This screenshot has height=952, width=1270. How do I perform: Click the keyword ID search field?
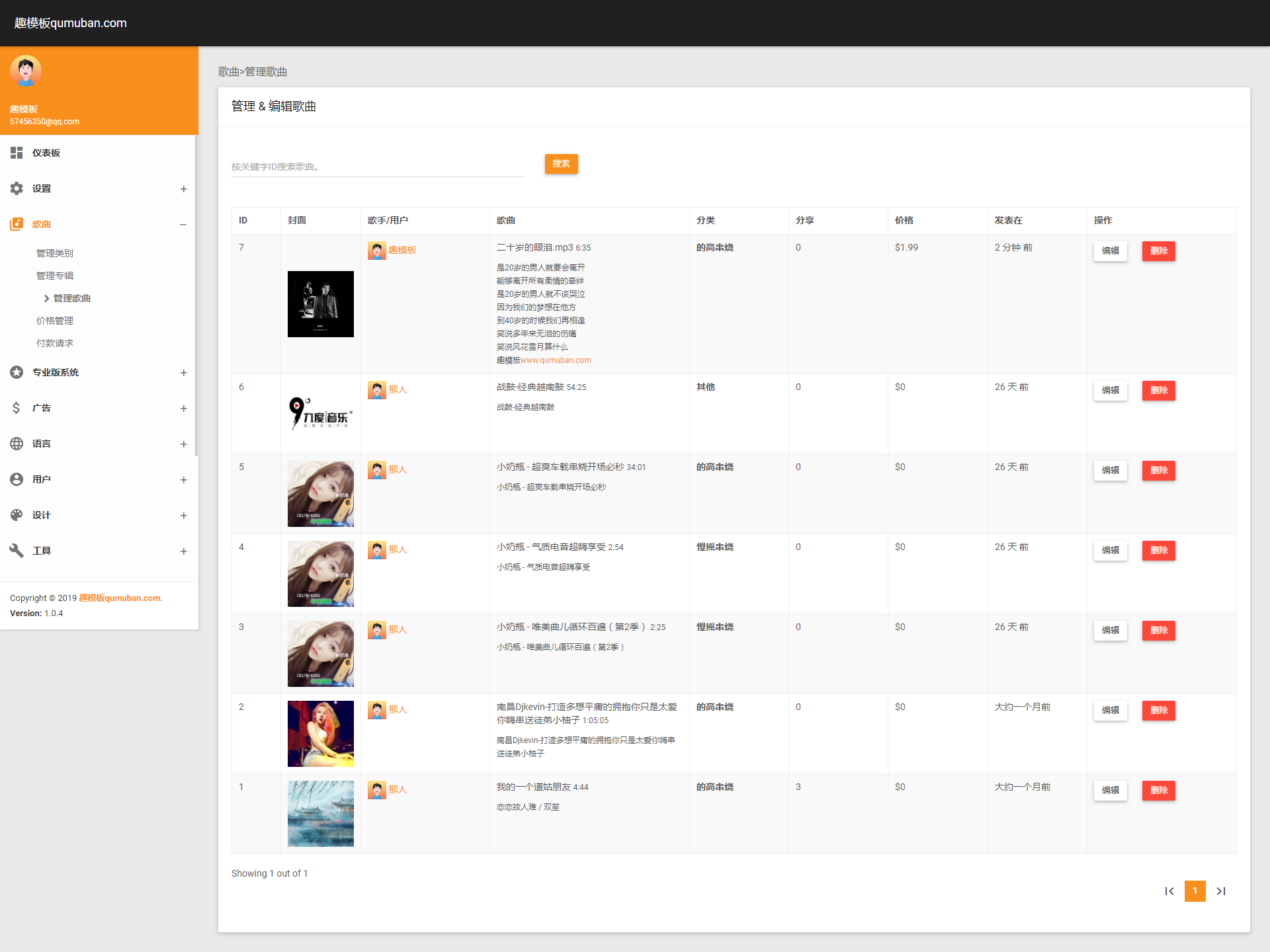pyautogui.click(x=378, y=167)
